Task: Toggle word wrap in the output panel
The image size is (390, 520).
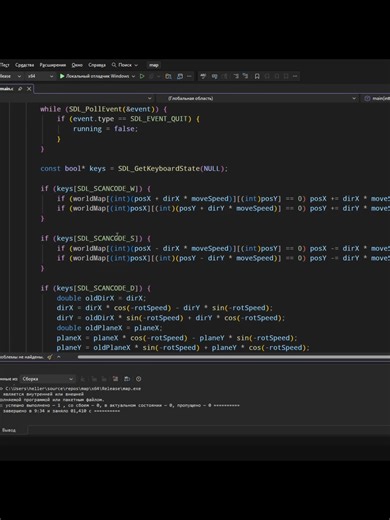Action: click(127, 379)
